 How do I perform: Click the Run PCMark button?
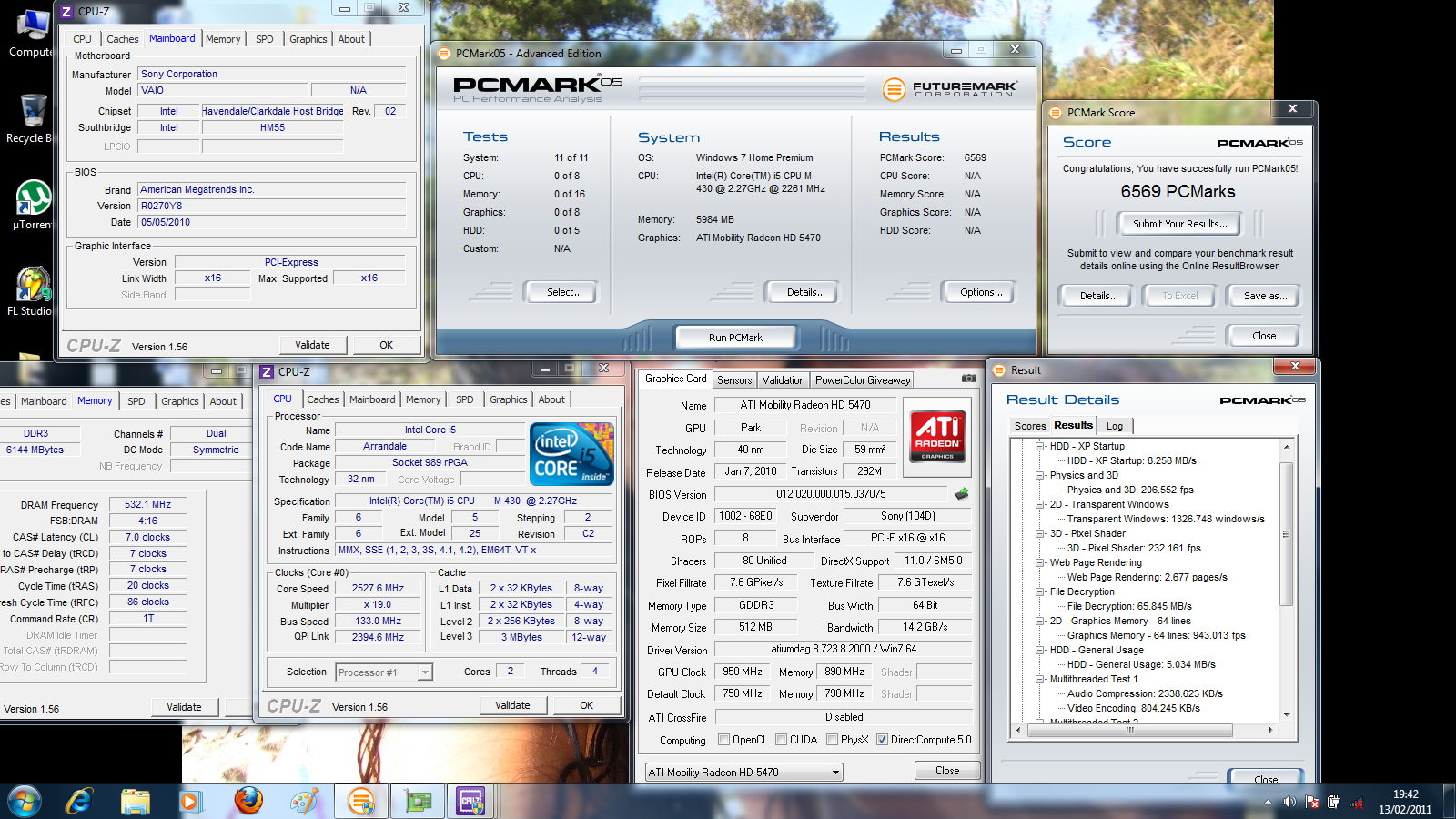pyautogui.click(x=735, y=338)
